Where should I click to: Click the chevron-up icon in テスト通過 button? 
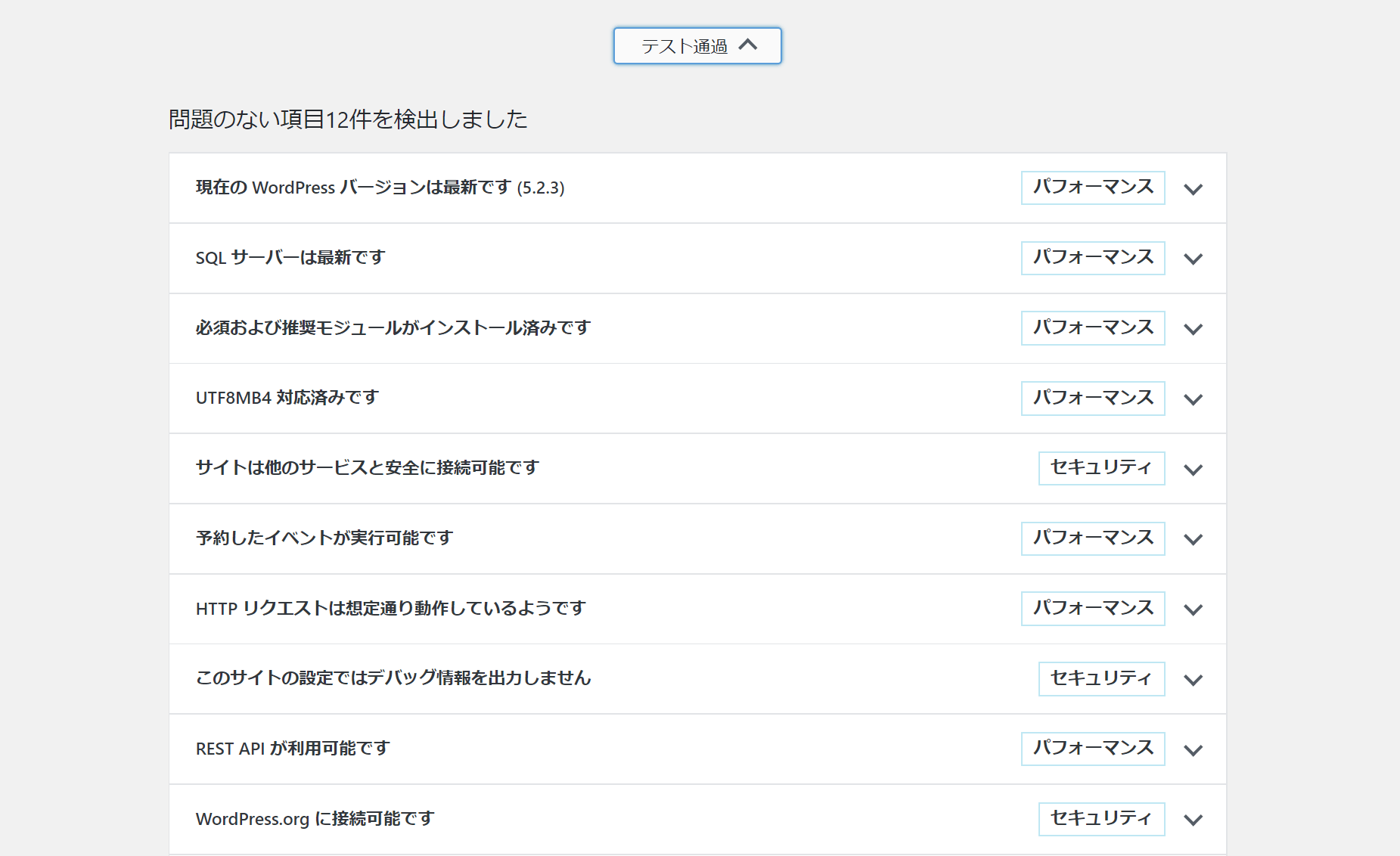click(x=747, y=45)
